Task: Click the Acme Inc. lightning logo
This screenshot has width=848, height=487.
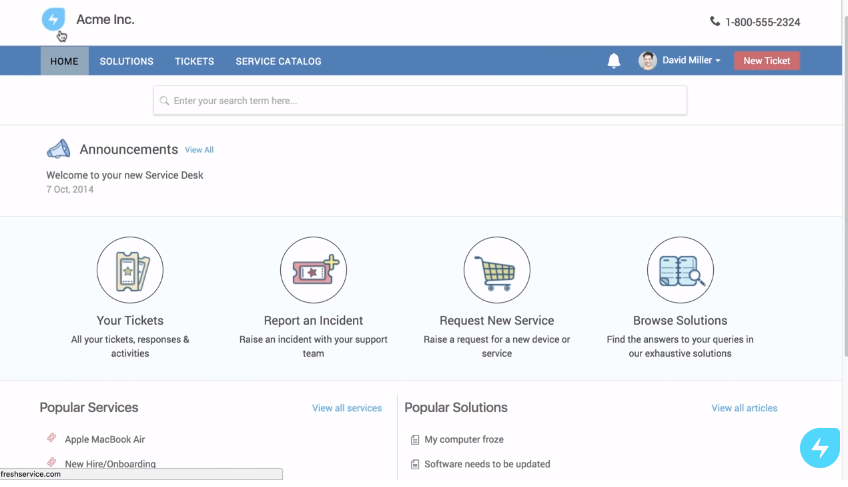Action: point(53,19)
